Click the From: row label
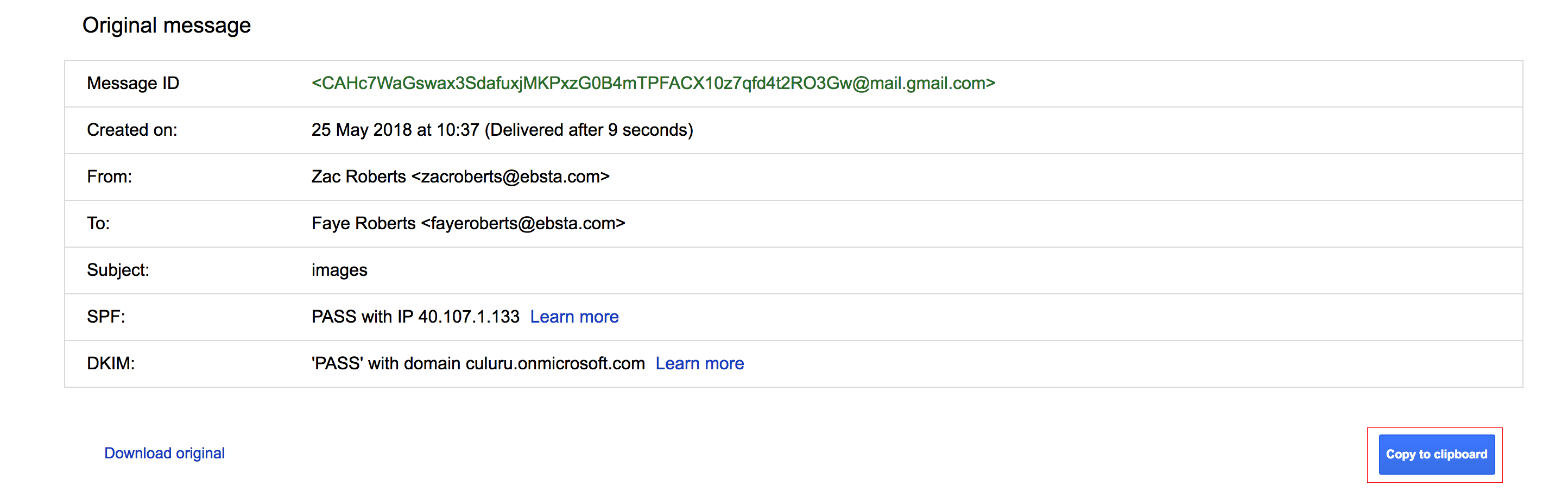Viewport: 1568px width, 504px height. (x=109, y=177)
